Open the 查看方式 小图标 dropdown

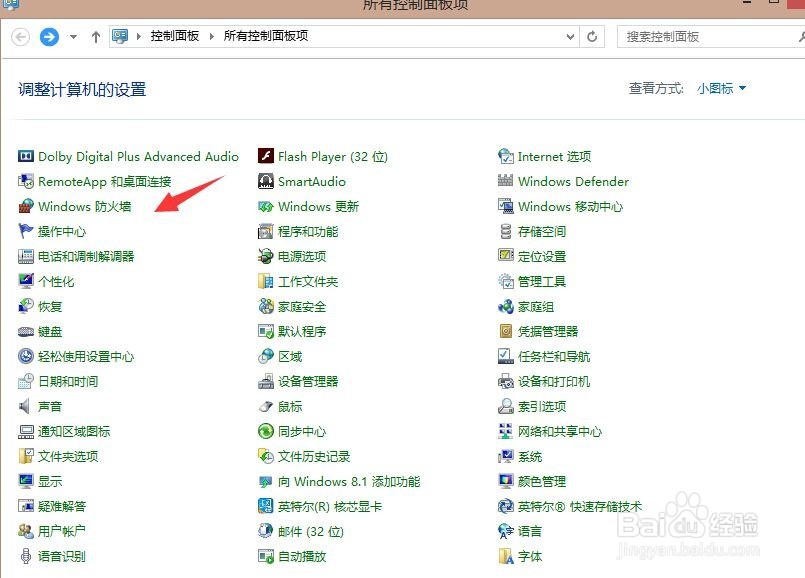[x=721, y=88]
